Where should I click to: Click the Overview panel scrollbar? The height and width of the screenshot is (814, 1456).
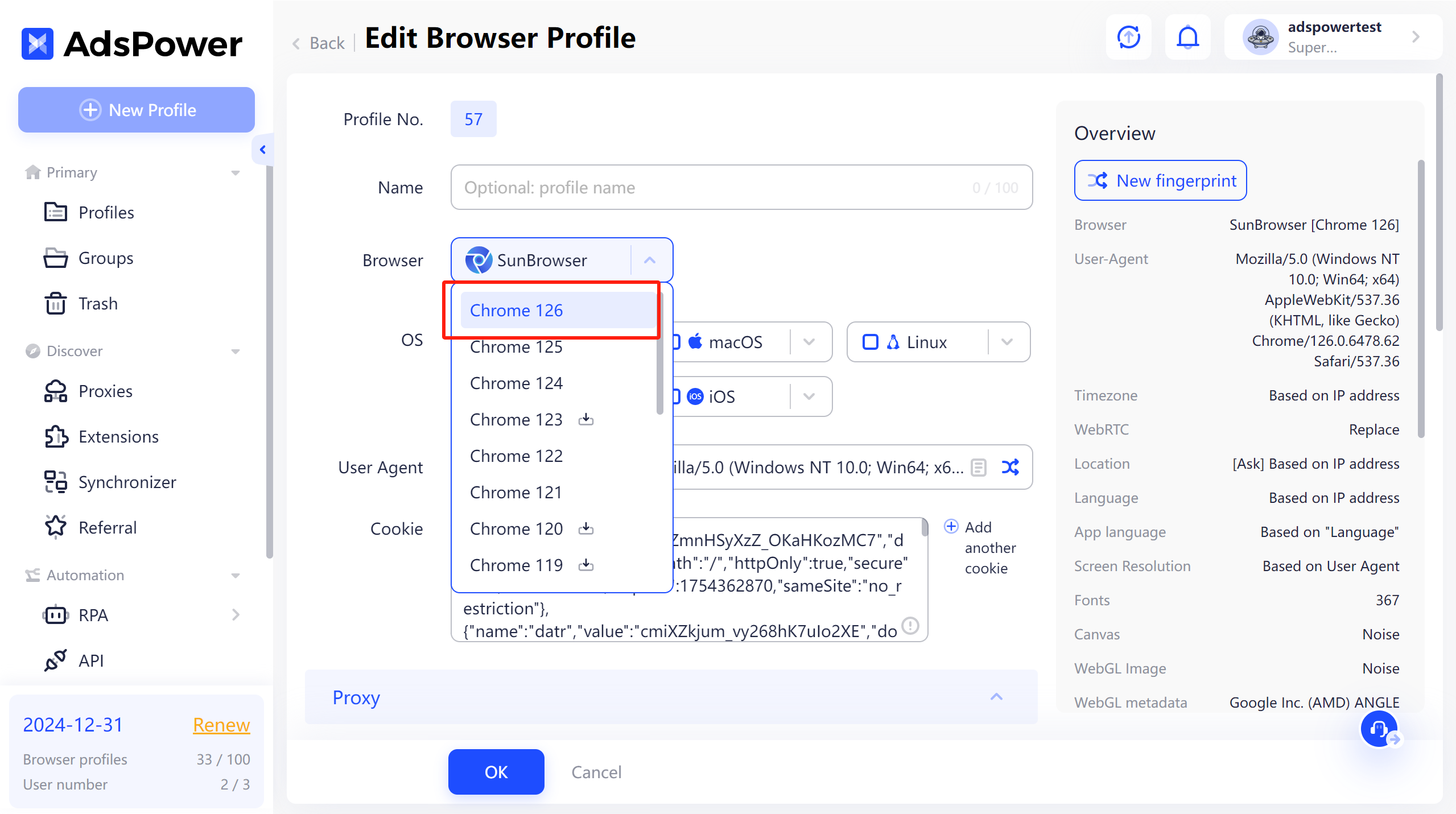[1421, 299]
